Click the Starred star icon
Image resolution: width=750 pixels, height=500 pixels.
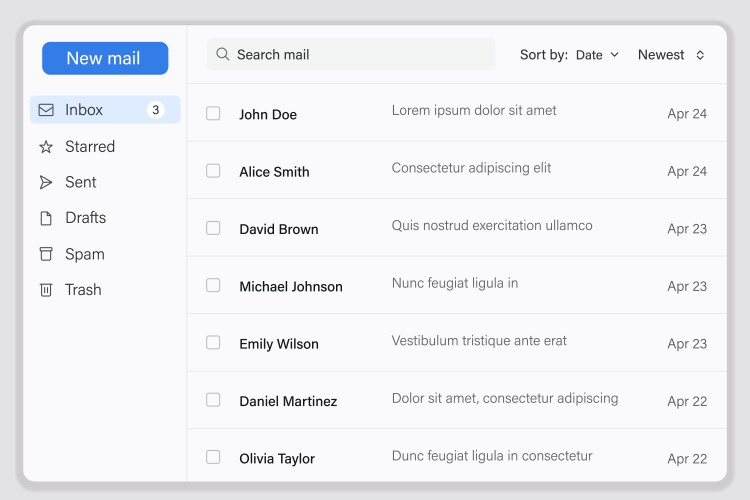(x=46, y=147)
